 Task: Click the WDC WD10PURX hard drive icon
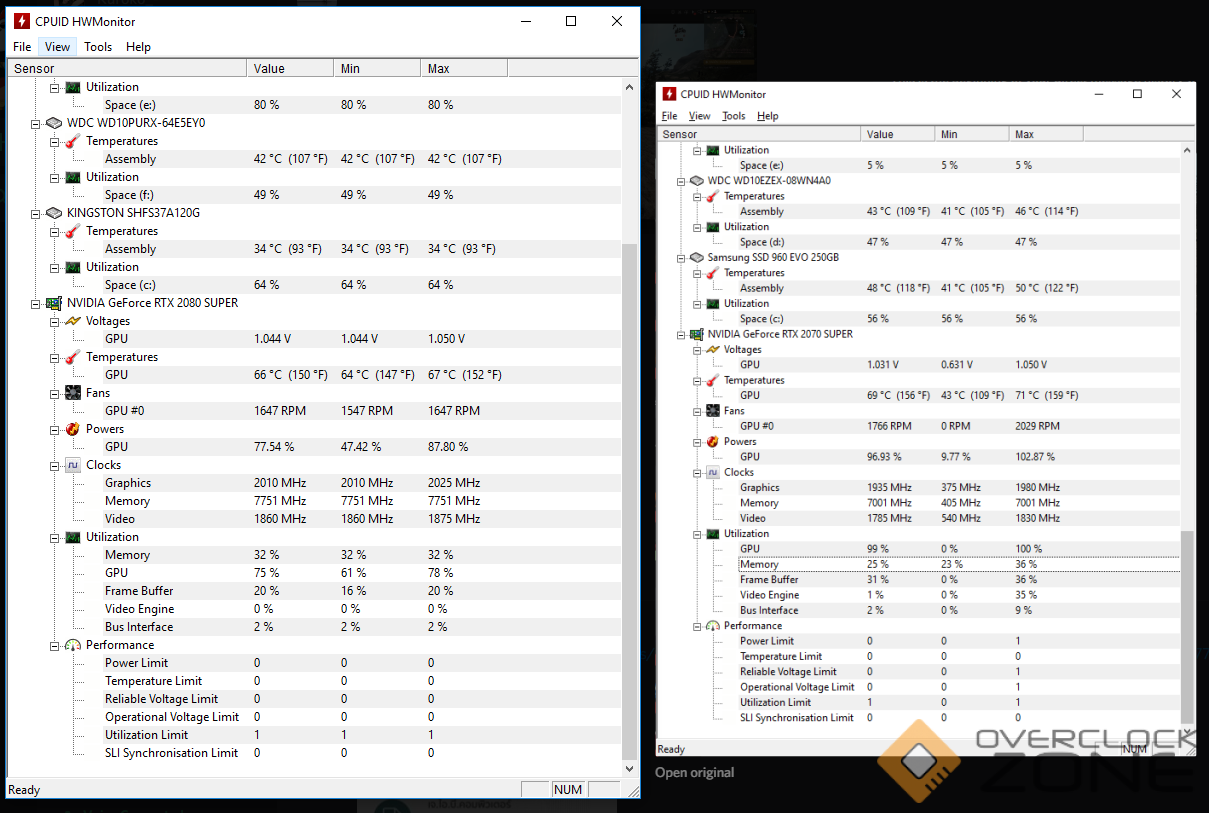[54, 123]
